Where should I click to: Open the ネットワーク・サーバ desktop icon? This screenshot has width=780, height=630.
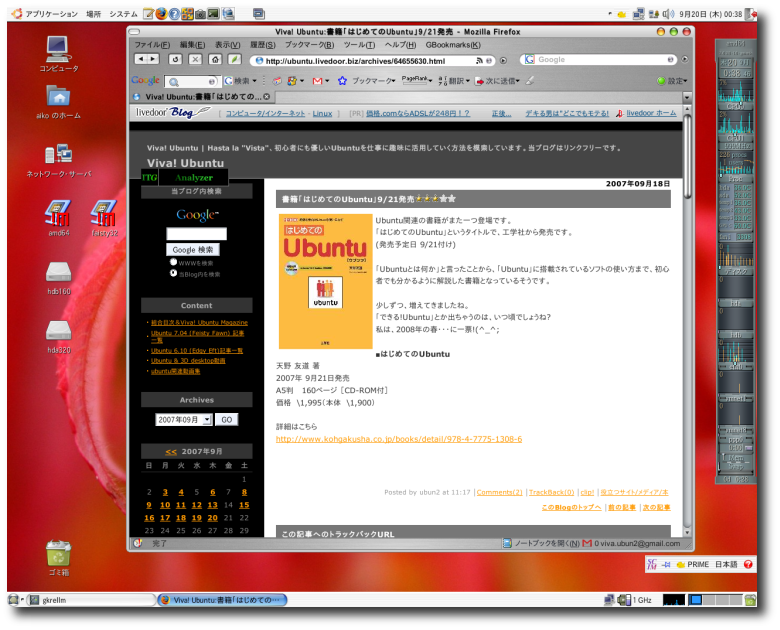click(59, 160)
